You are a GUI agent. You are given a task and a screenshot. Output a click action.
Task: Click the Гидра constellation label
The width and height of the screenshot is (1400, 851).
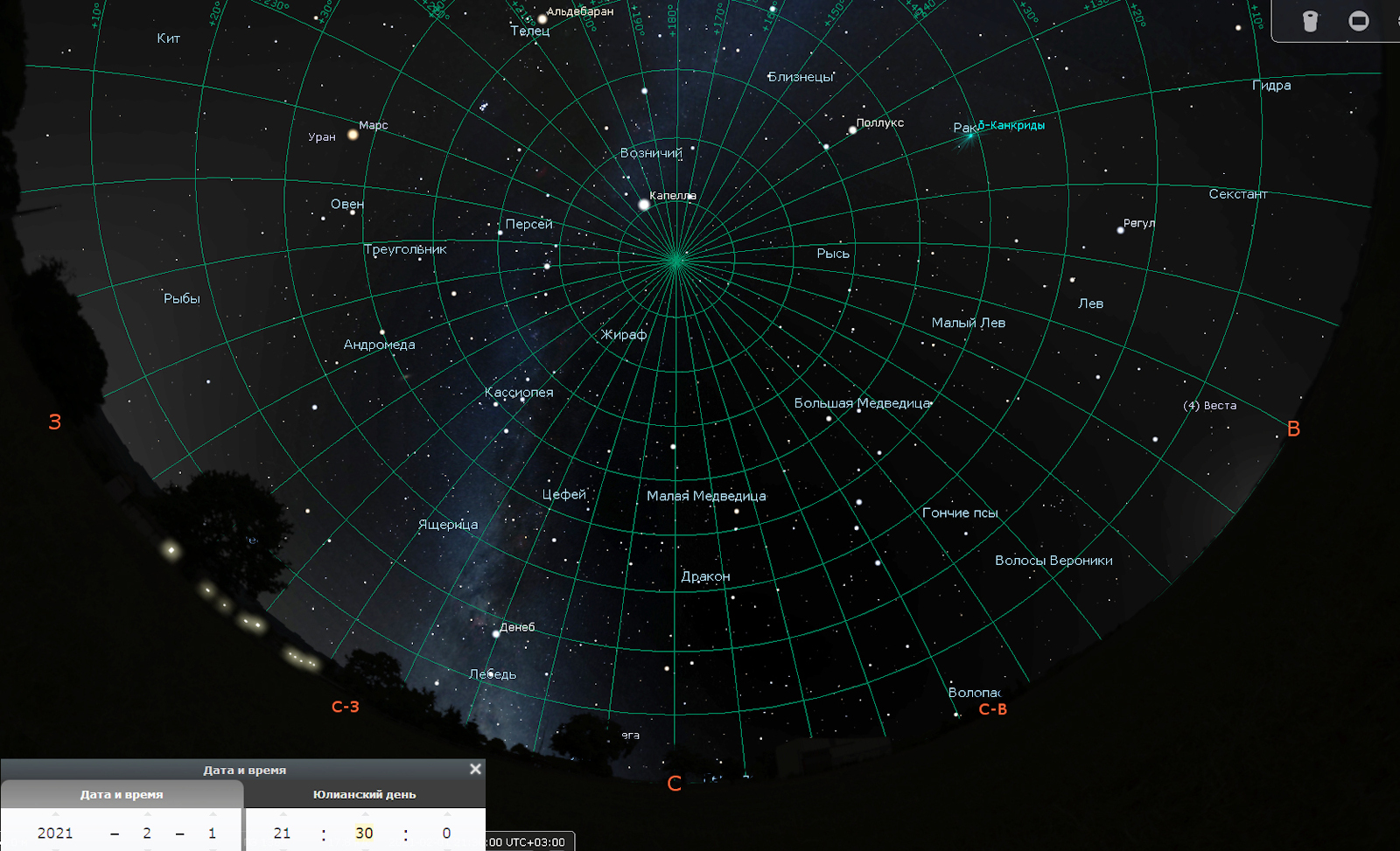1271,86
